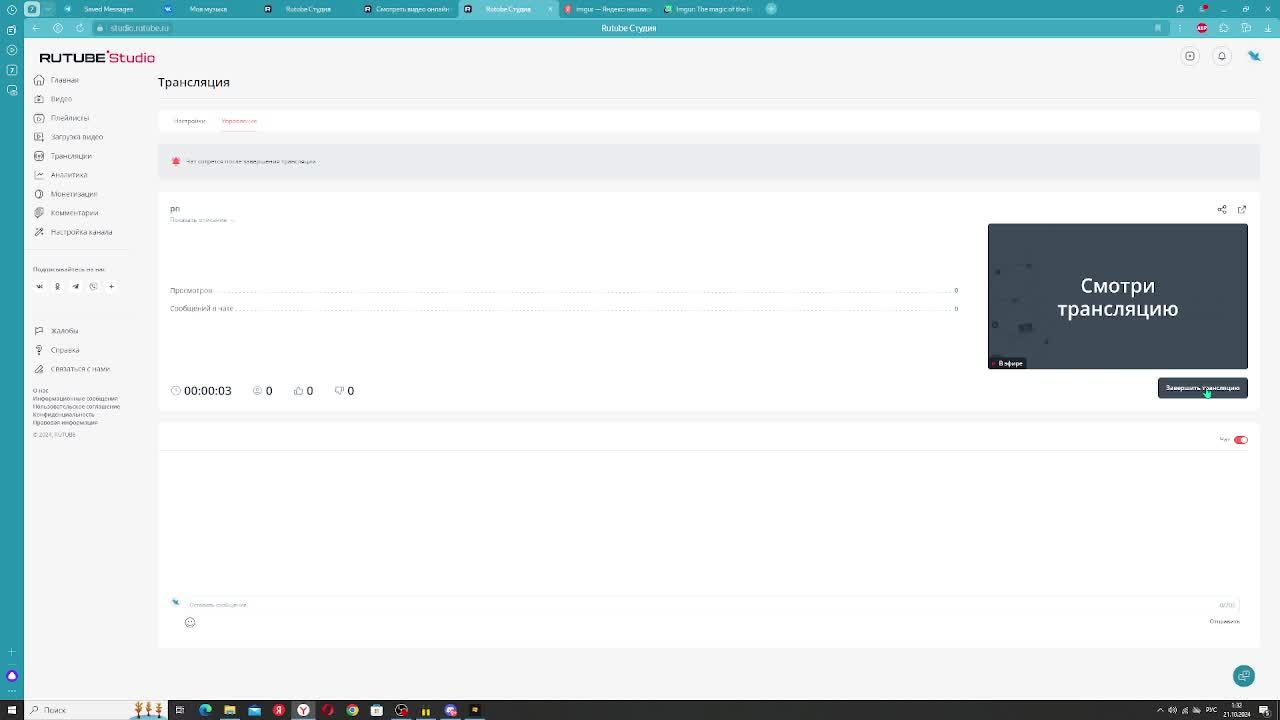Click the browser back arrow
The image size is (1280, 720).
pos(36,28)
